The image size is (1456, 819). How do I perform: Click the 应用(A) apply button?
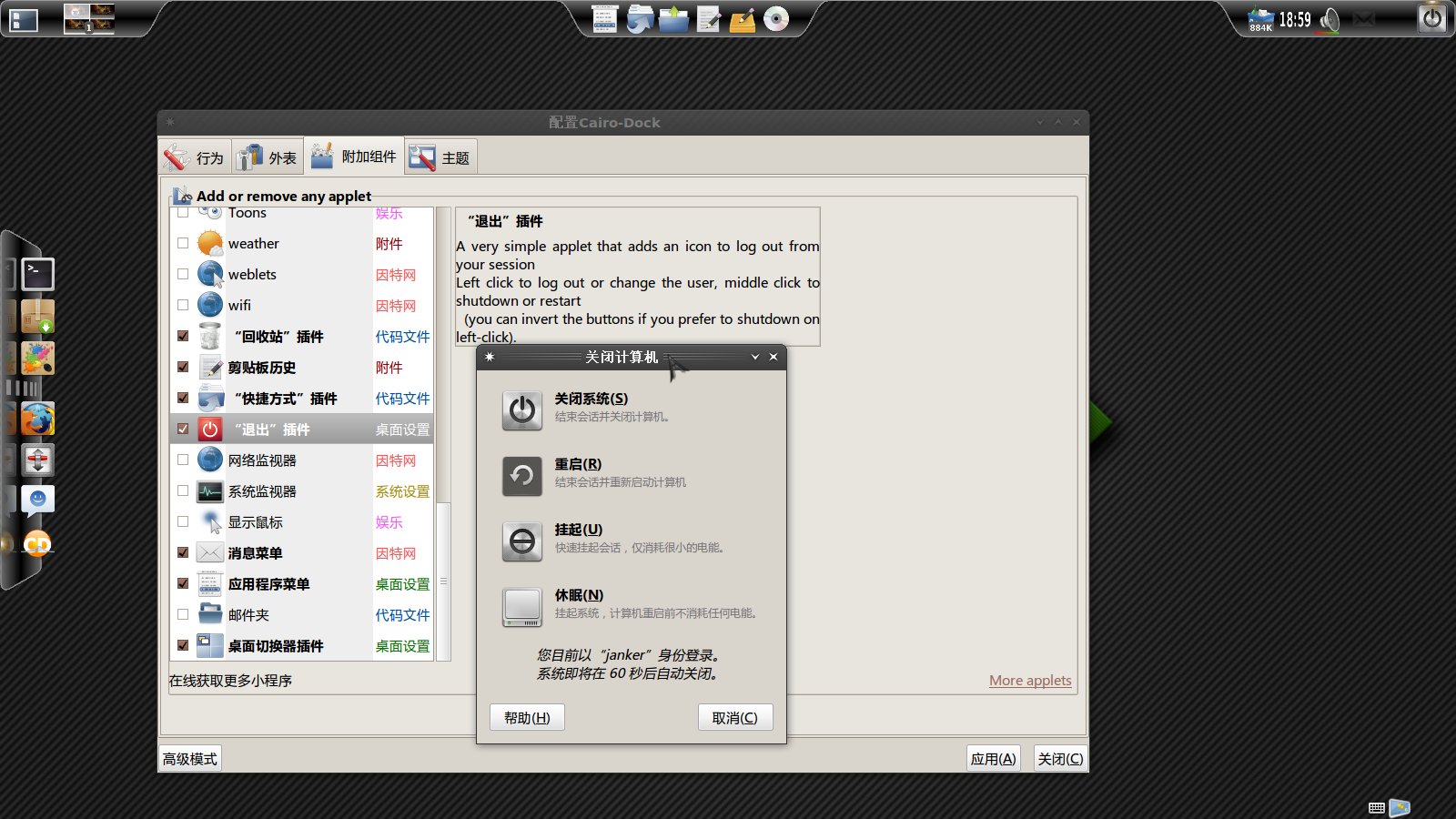993,758
